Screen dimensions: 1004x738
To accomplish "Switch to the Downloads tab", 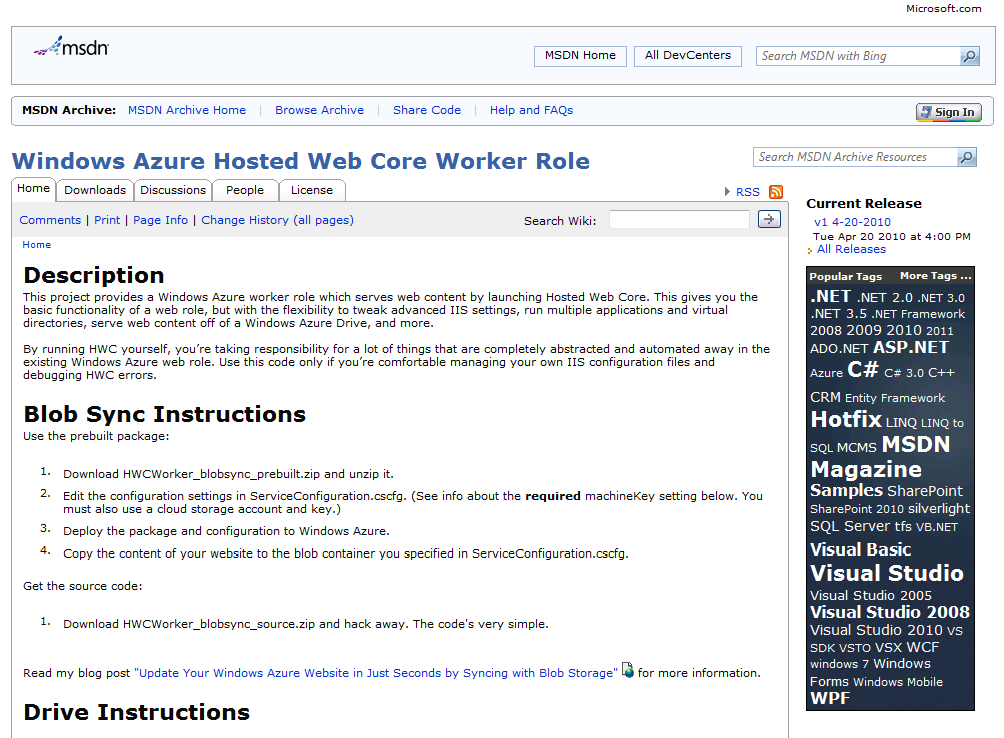I will [x=95, y=190].
